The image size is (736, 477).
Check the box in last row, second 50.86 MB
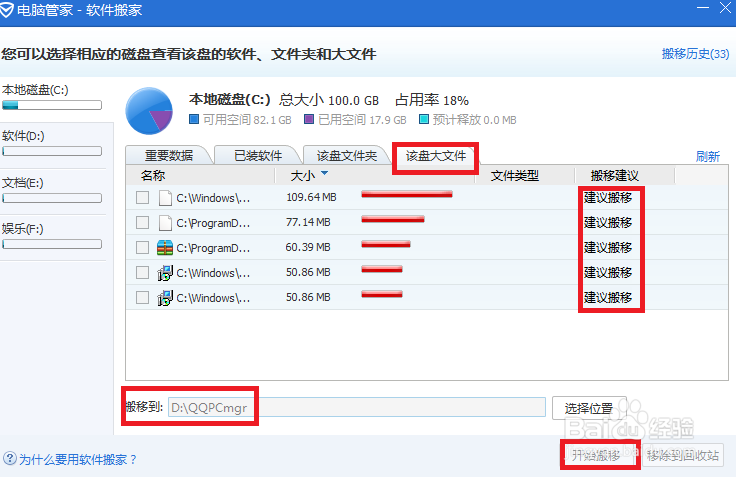(142, 298)
